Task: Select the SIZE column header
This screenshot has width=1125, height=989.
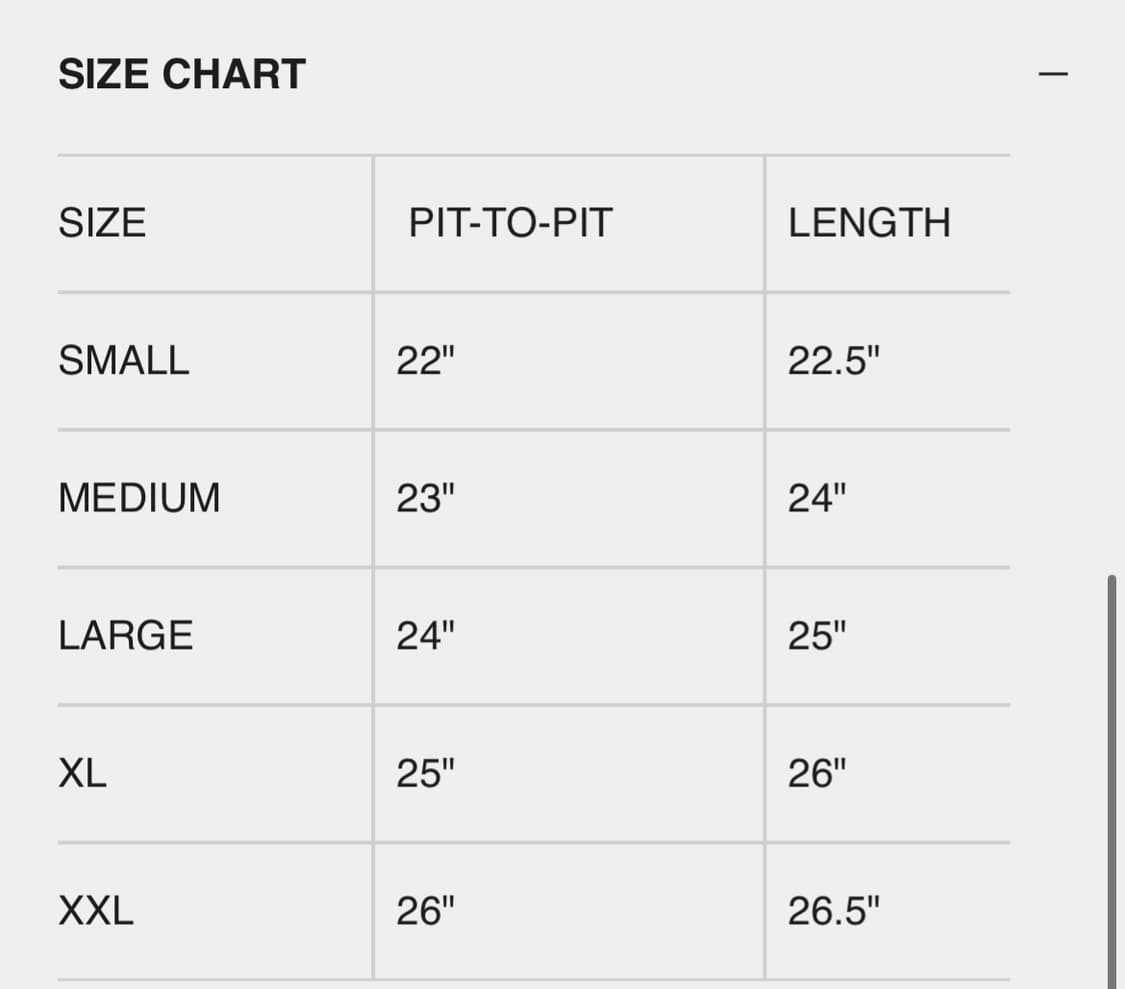Action: 102,223
